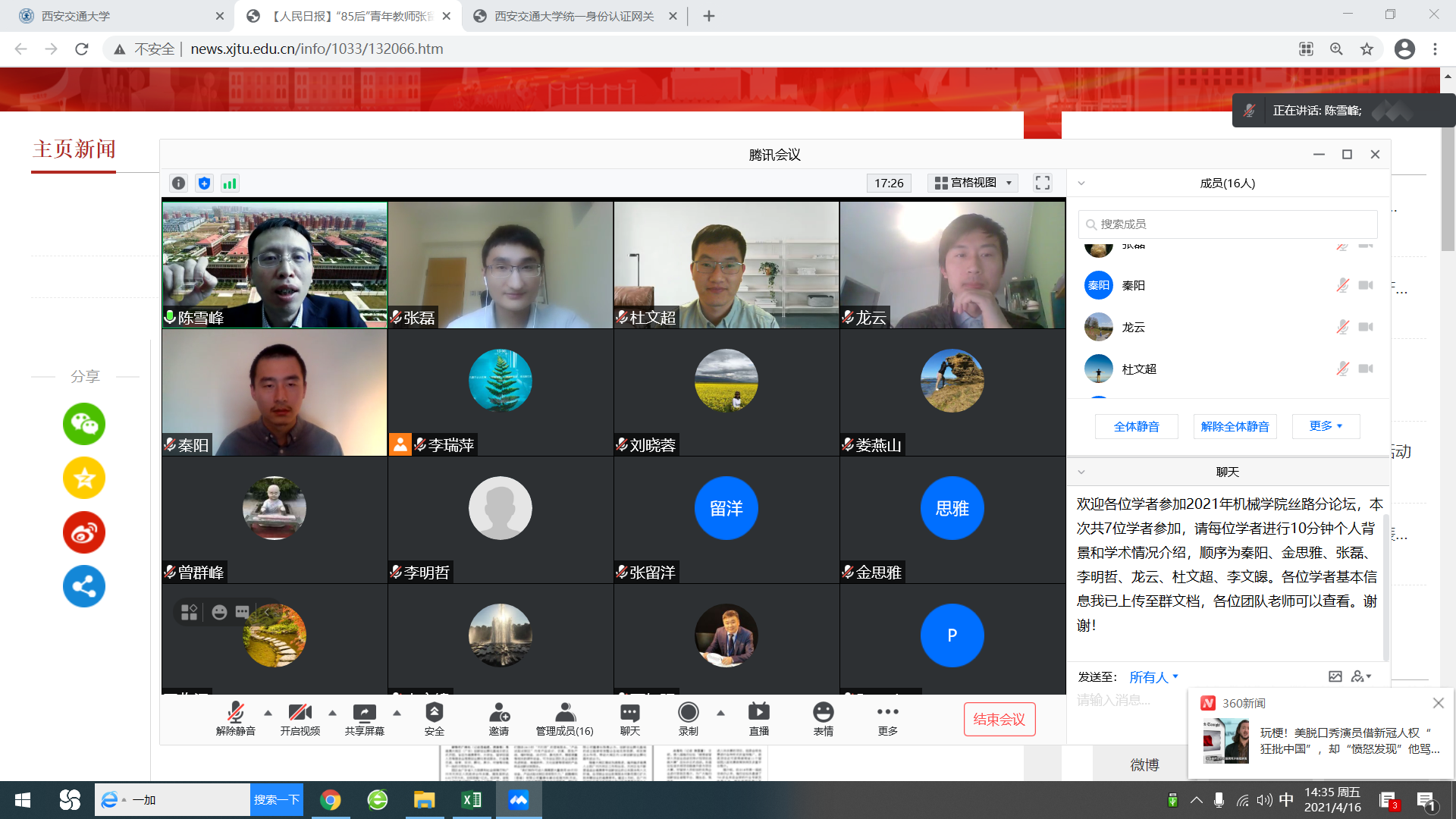1456x819 pixels.
Task: Click the search members input field
Action: [1228, 224]
